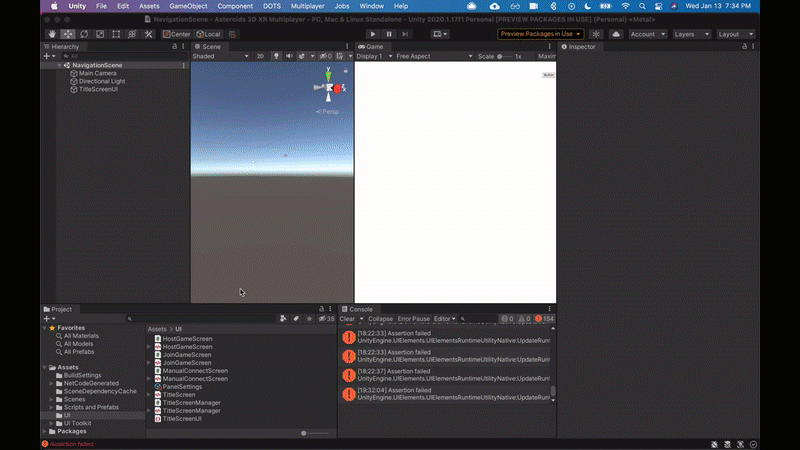Open the Collab services icon
Image resolution: width=800 pixels, height=450 pixels.
(x=596, y=34)
